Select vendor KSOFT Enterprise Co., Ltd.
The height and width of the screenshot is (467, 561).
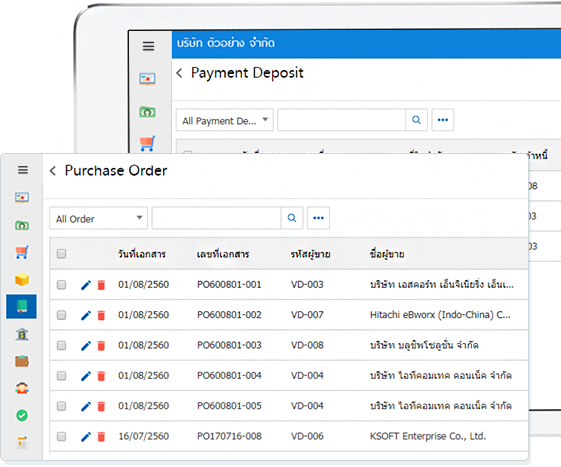[428, 436]
